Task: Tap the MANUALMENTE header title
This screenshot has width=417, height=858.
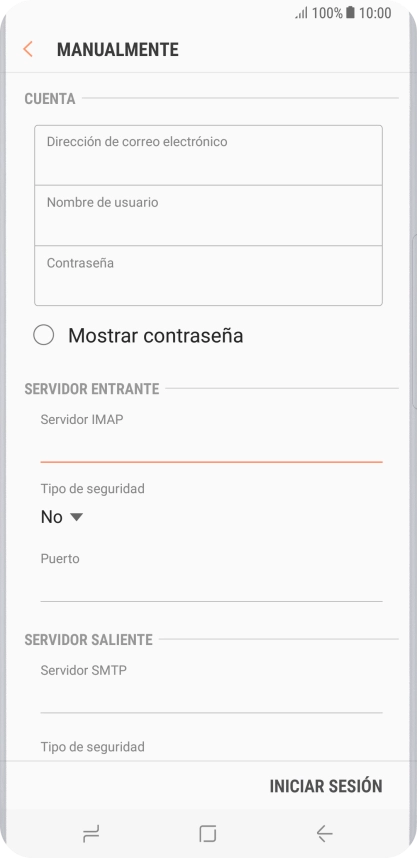Action: click(x=118, y=50)
